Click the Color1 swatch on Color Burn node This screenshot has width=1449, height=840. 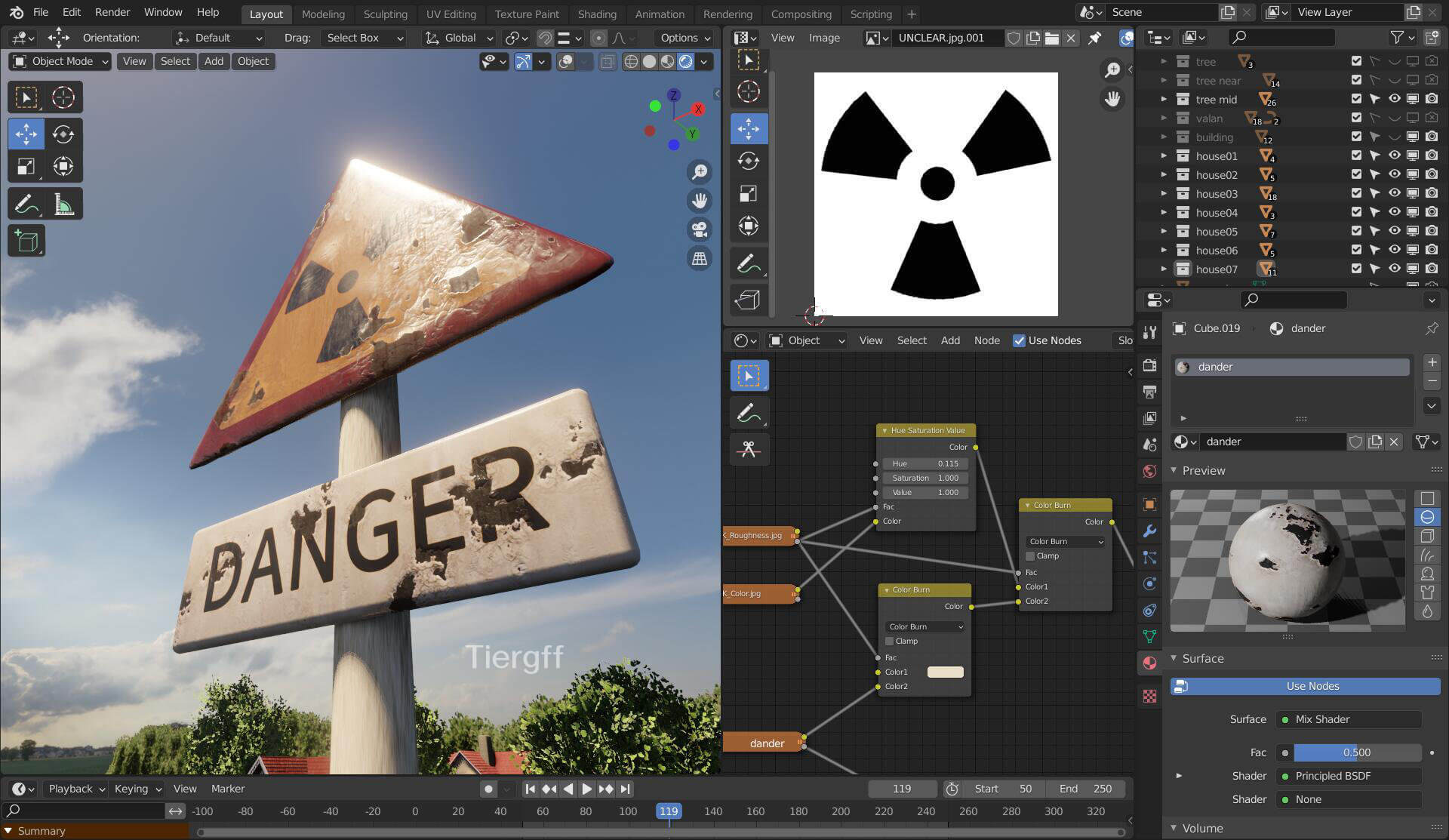tap(945, 672)
